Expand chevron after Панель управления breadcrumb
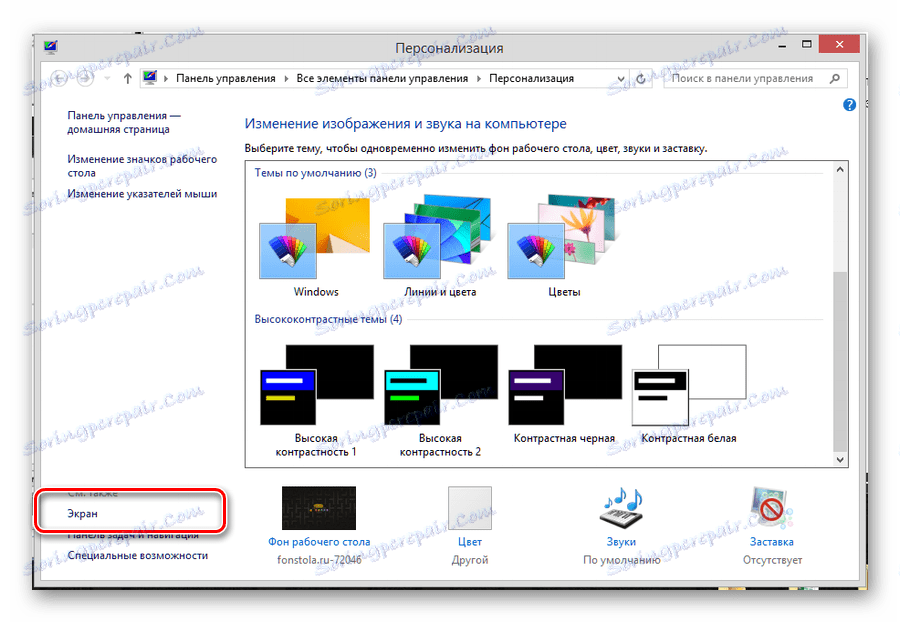The width and height of the screenshot is (900, 622). pos(286,79)
